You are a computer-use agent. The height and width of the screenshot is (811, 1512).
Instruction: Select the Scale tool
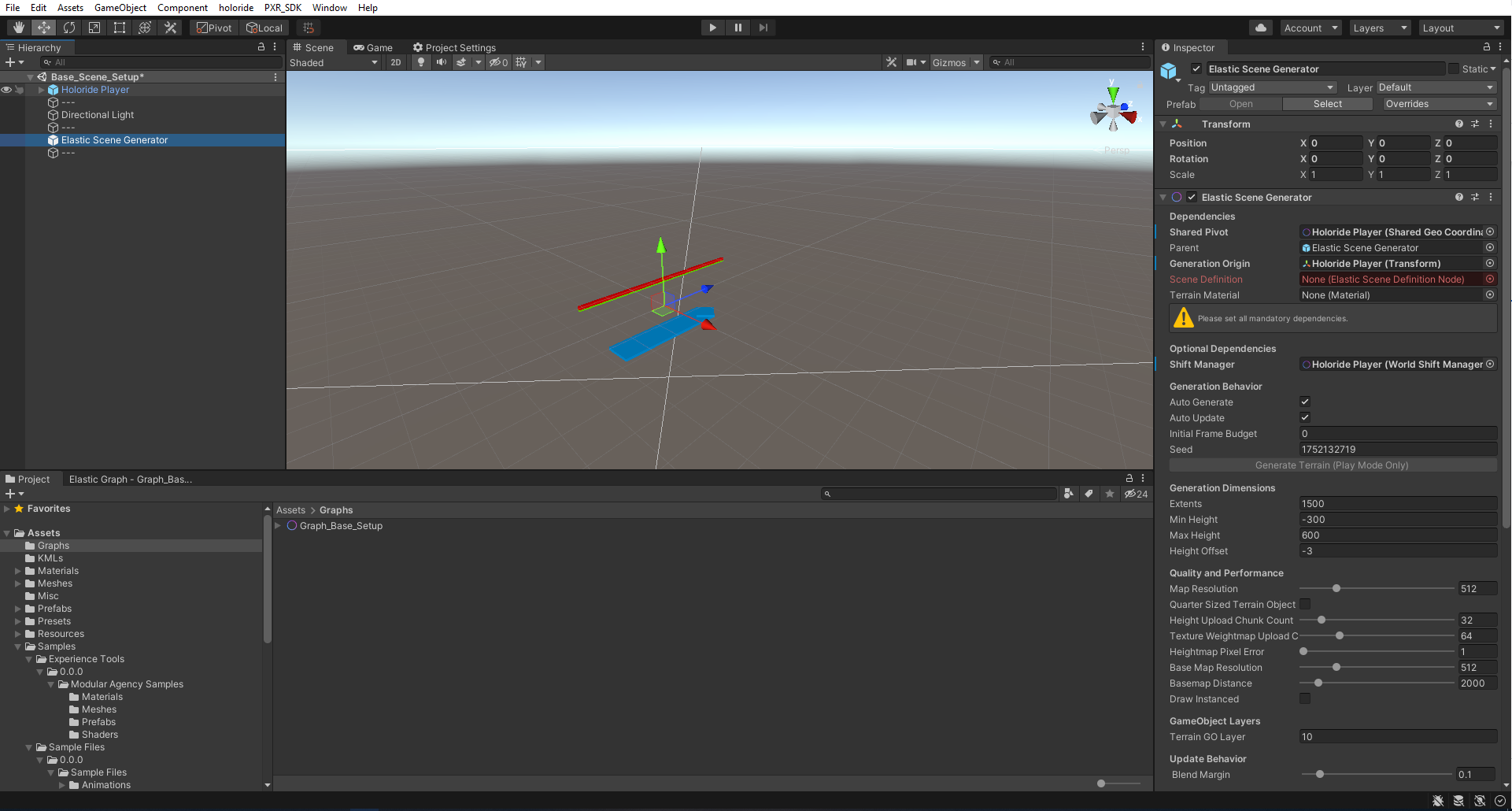coord(94,28)
